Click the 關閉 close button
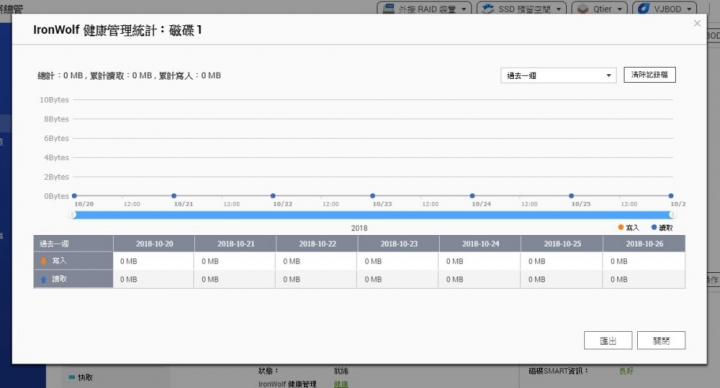720x388 pixels. pos(661,341)
